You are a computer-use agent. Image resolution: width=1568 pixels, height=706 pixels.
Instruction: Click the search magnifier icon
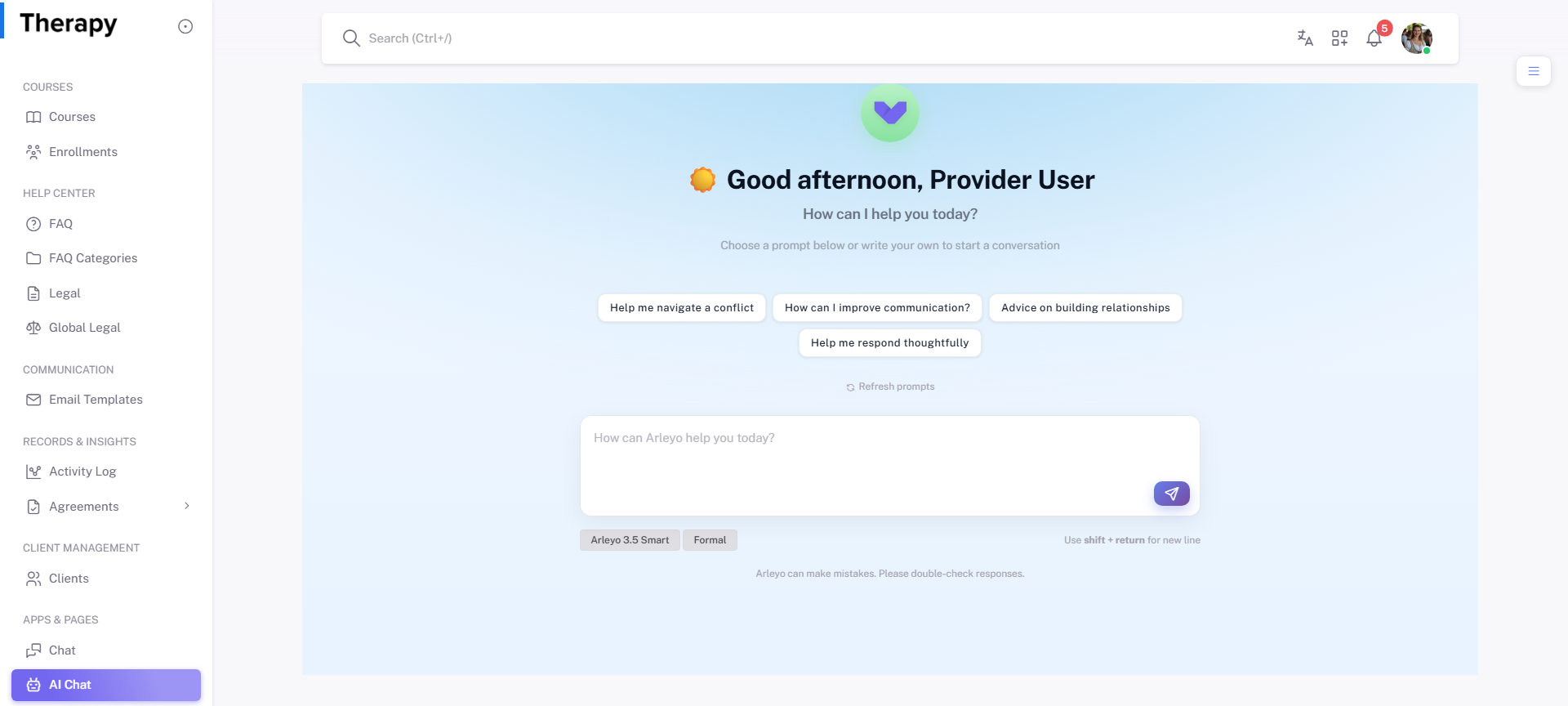click(x=351, y=38)
